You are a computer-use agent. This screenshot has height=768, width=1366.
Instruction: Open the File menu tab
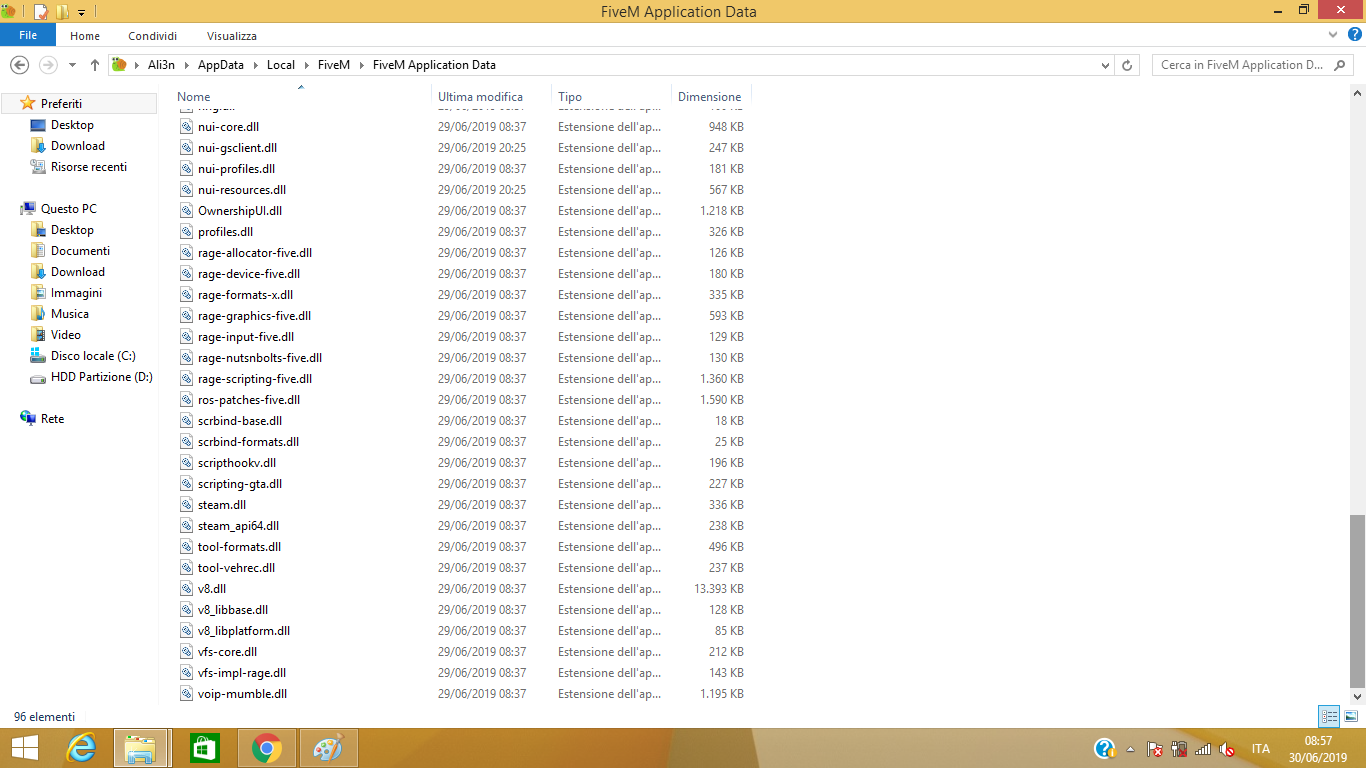(x=28, y=35)
